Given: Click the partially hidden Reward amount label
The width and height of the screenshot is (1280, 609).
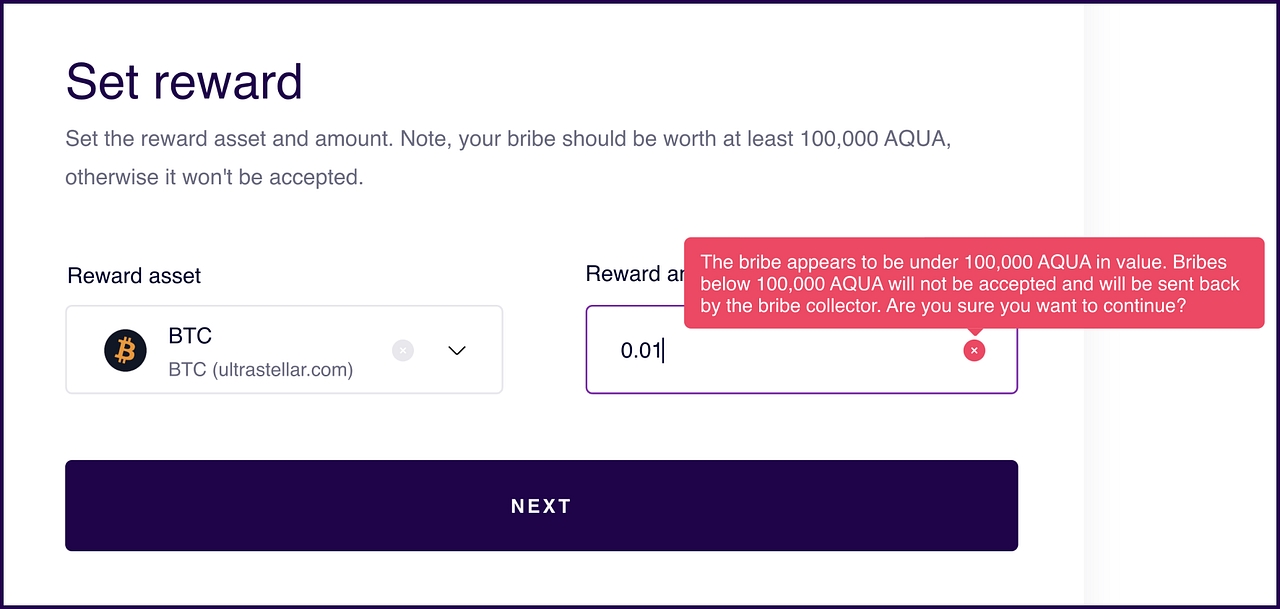Looking at the screenshot, I should tap(634, 275).
